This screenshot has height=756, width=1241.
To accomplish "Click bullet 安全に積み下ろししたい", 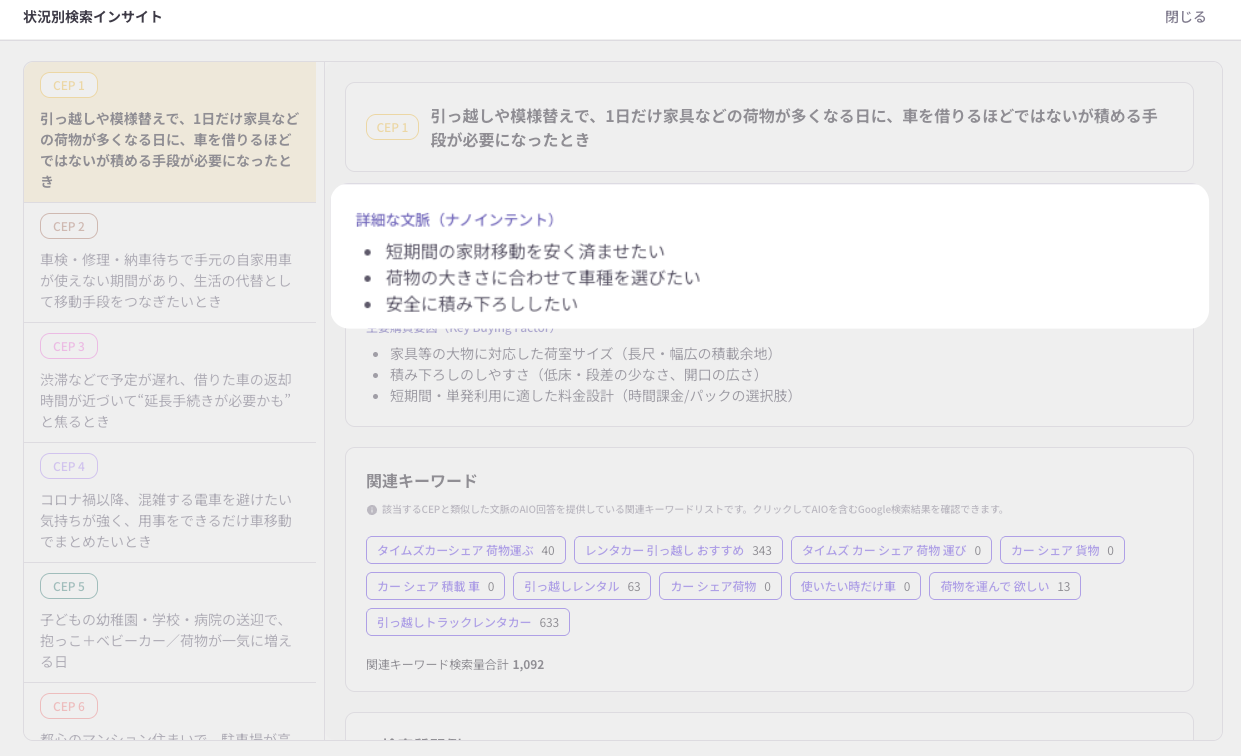I will point(482,303).
